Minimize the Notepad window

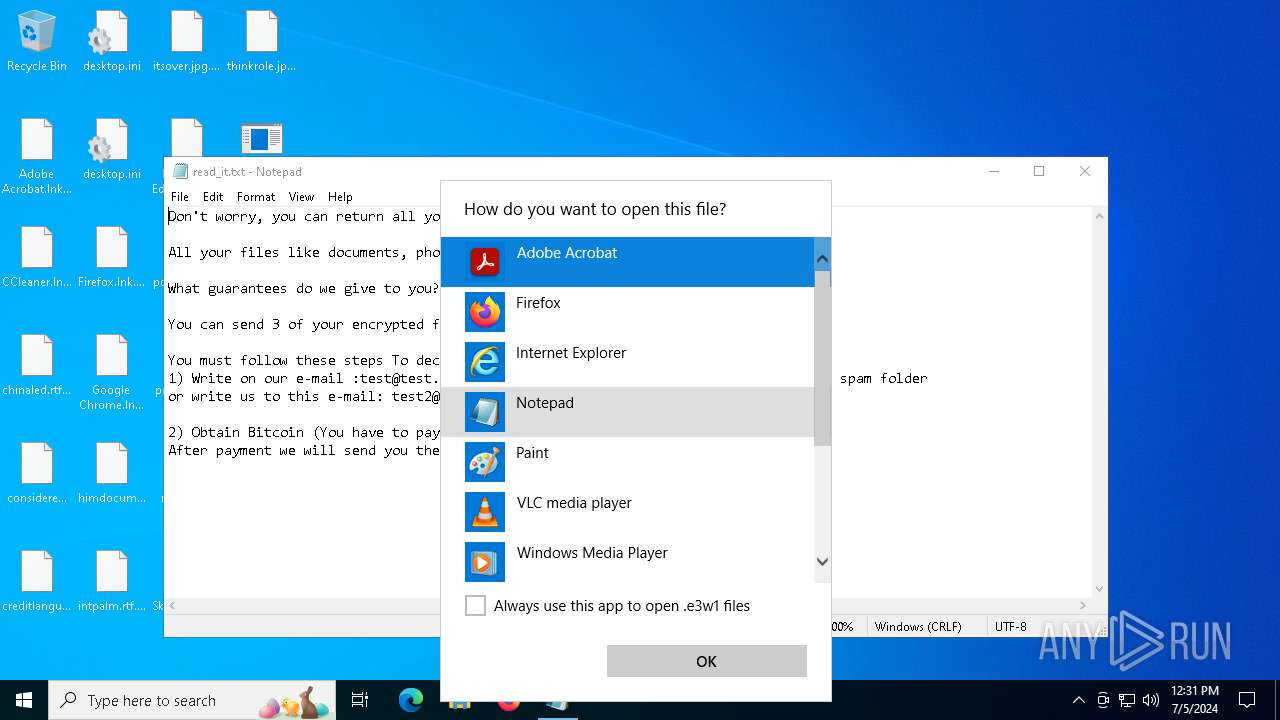click(x=994, y=171)
